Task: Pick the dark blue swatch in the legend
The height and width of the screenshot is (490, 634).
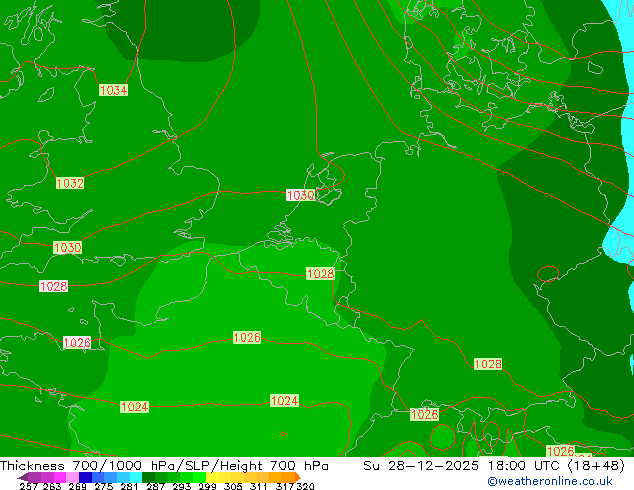Action: (x=85, y=477)
